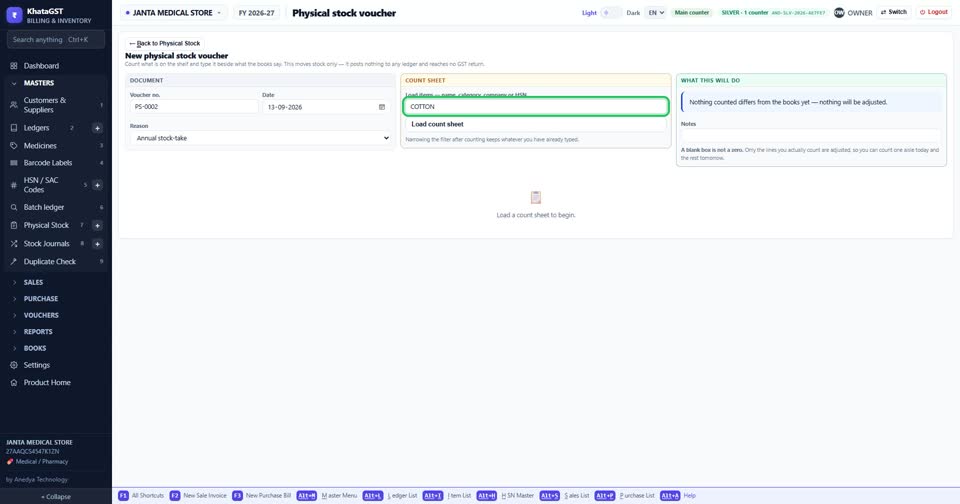Expand the VOUCHERS section
This screenshot has height=504, width=960.
(56, 315)
